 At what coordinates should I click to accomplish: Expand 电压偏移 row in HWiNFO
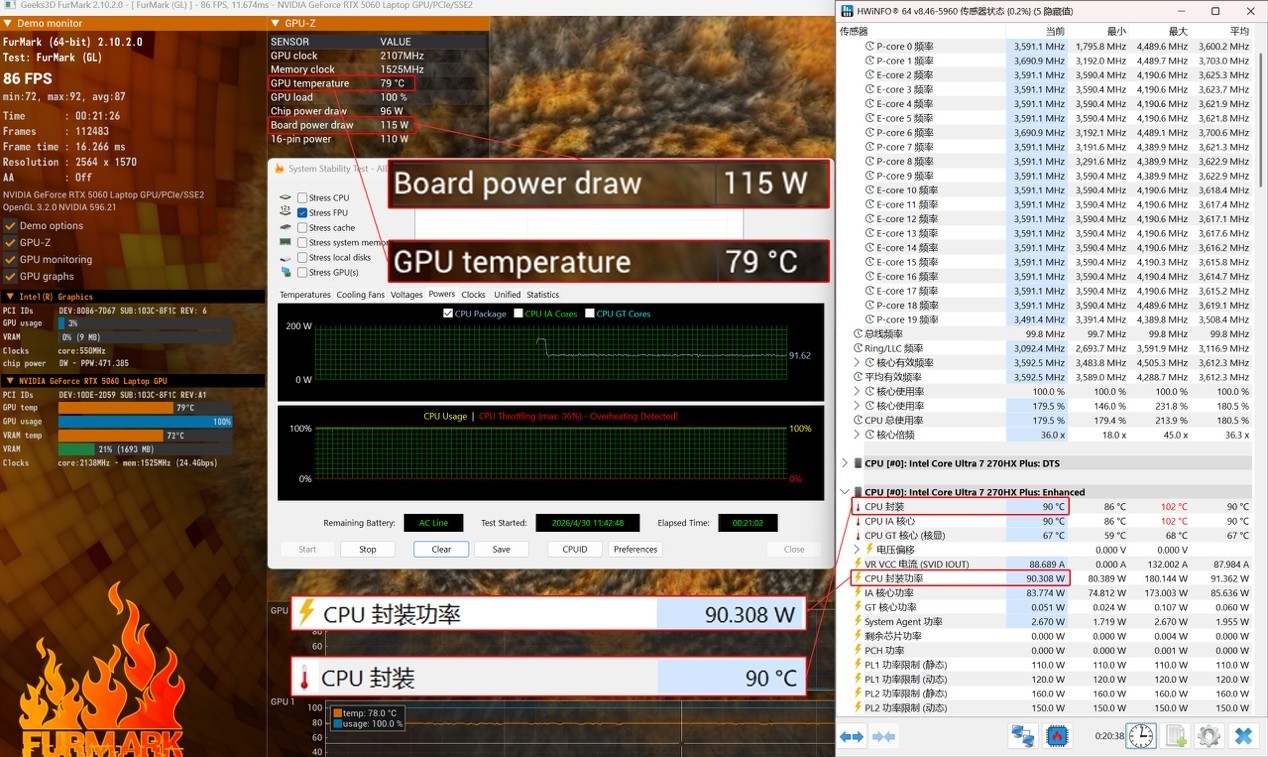click(x=857, y=550)
